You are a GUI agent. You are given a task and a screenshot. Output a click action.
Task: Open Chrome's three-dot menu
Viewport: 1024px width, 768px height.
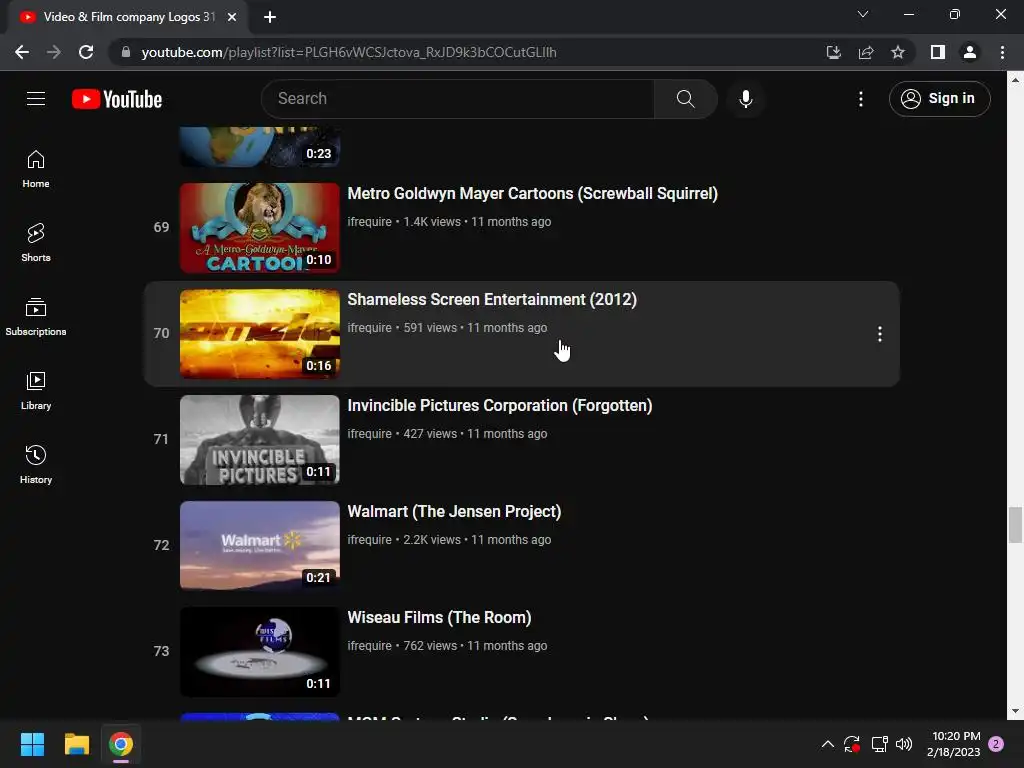pyautogui.click(x=1002, y=52)
